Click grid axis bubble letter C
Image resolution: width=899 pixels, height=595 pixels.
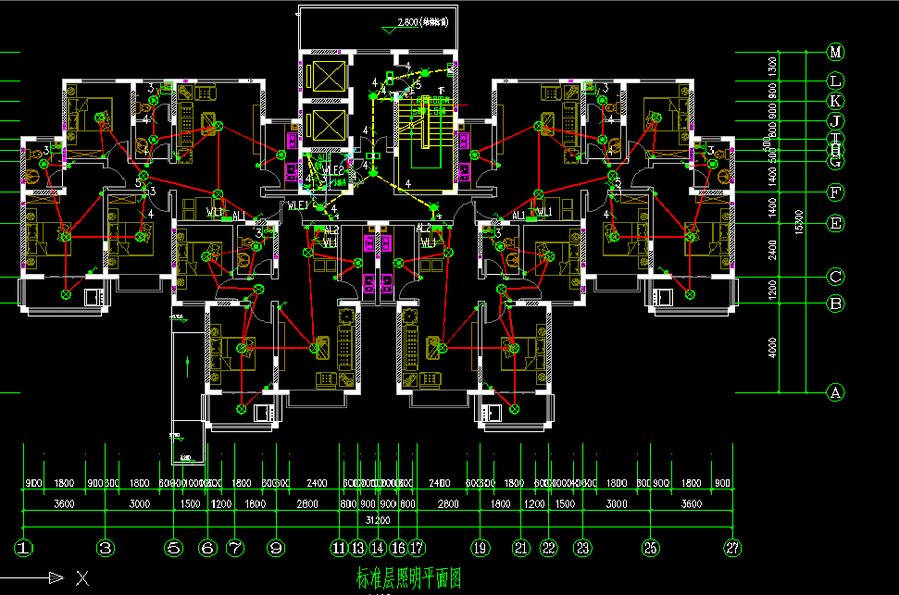click(835, 277)
